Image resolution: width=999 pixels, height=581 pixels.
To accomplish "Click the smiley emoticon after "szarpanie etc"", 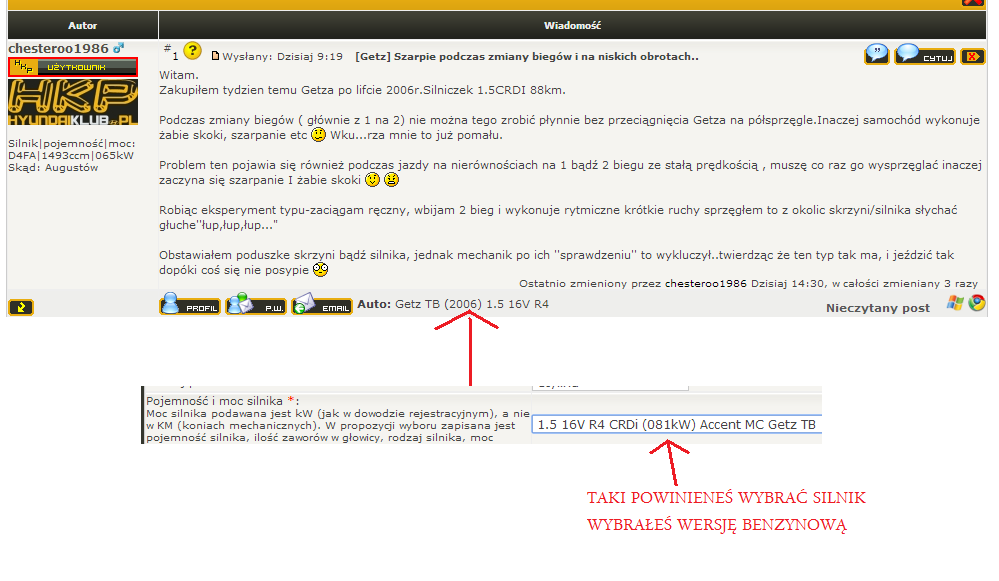I will click(319, 135).
